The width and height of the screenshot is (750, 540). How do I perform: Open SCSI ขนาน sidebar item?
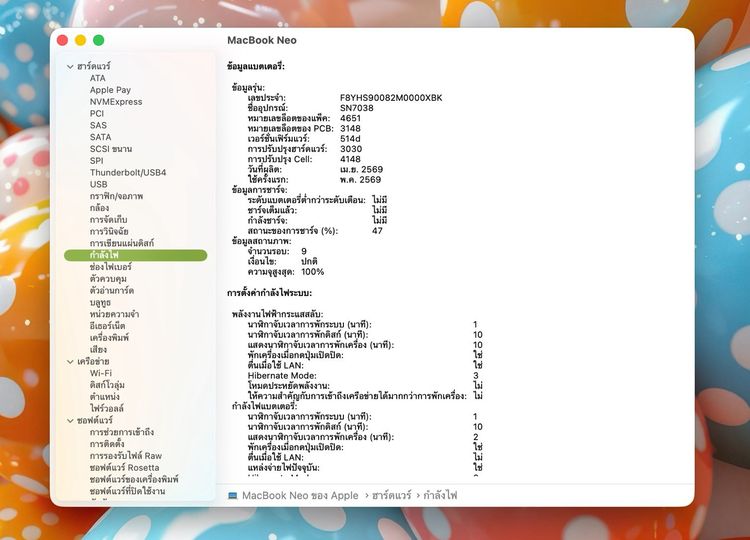point(111,149)
